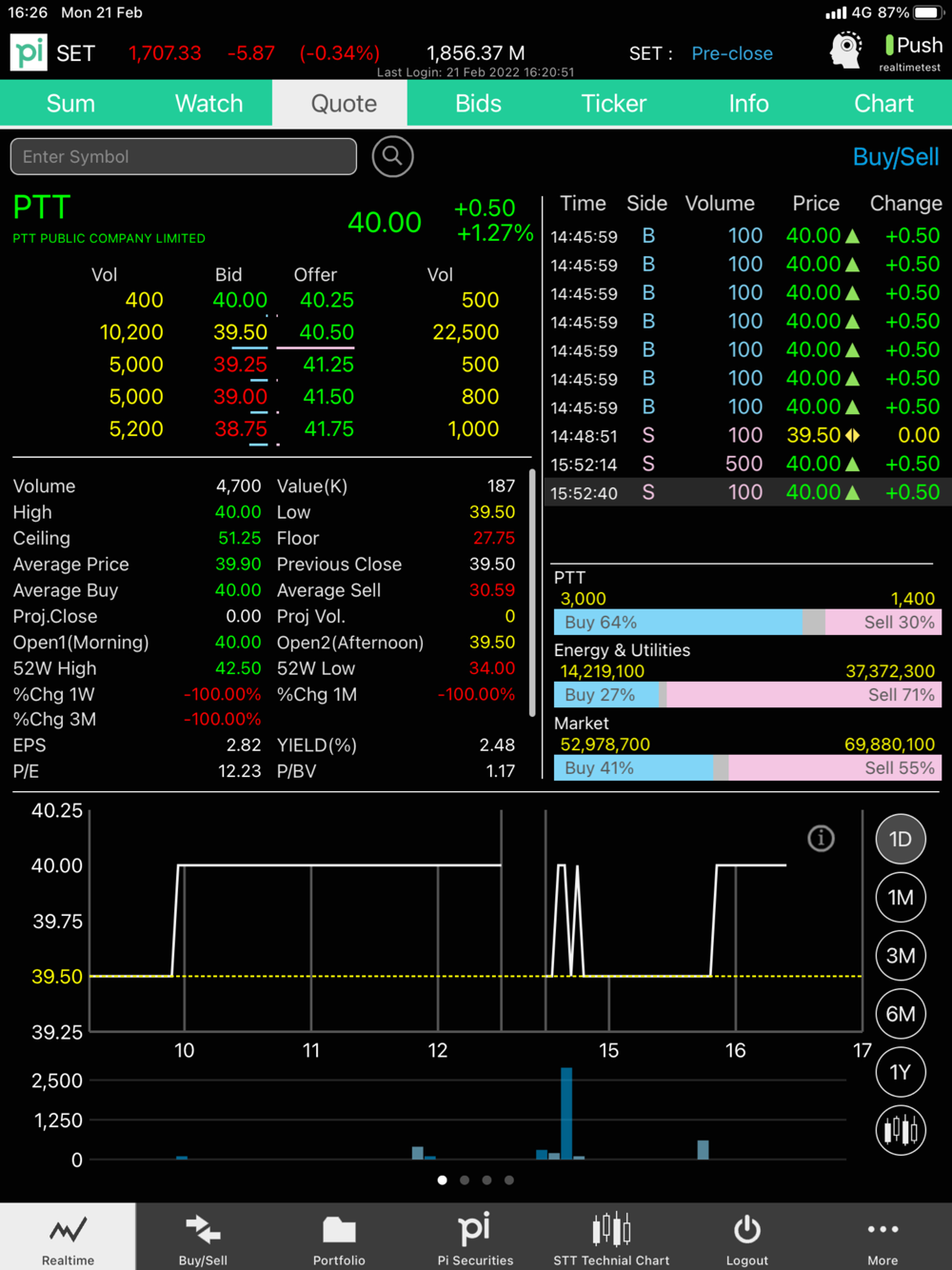Select ticker row at 15:52:40
Viewport: 952px width, 1270px height.
(745, 492)
